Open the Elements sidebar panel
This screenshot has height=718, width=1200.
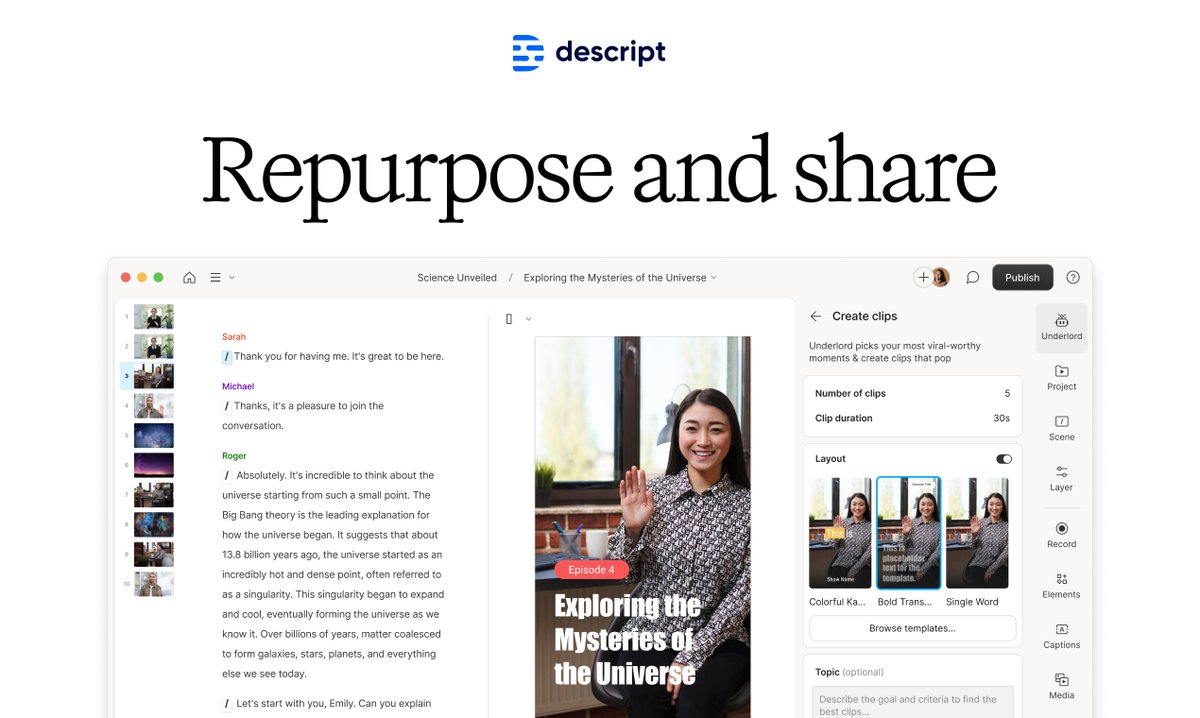1062,585
